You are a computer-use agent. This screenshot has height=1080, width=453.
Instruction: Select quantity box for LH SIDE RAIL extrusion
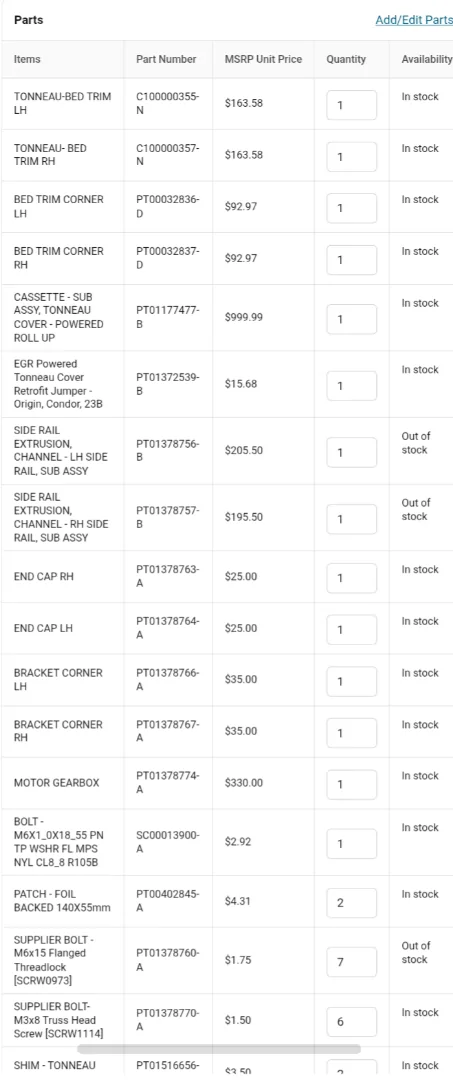click(352, 453)
